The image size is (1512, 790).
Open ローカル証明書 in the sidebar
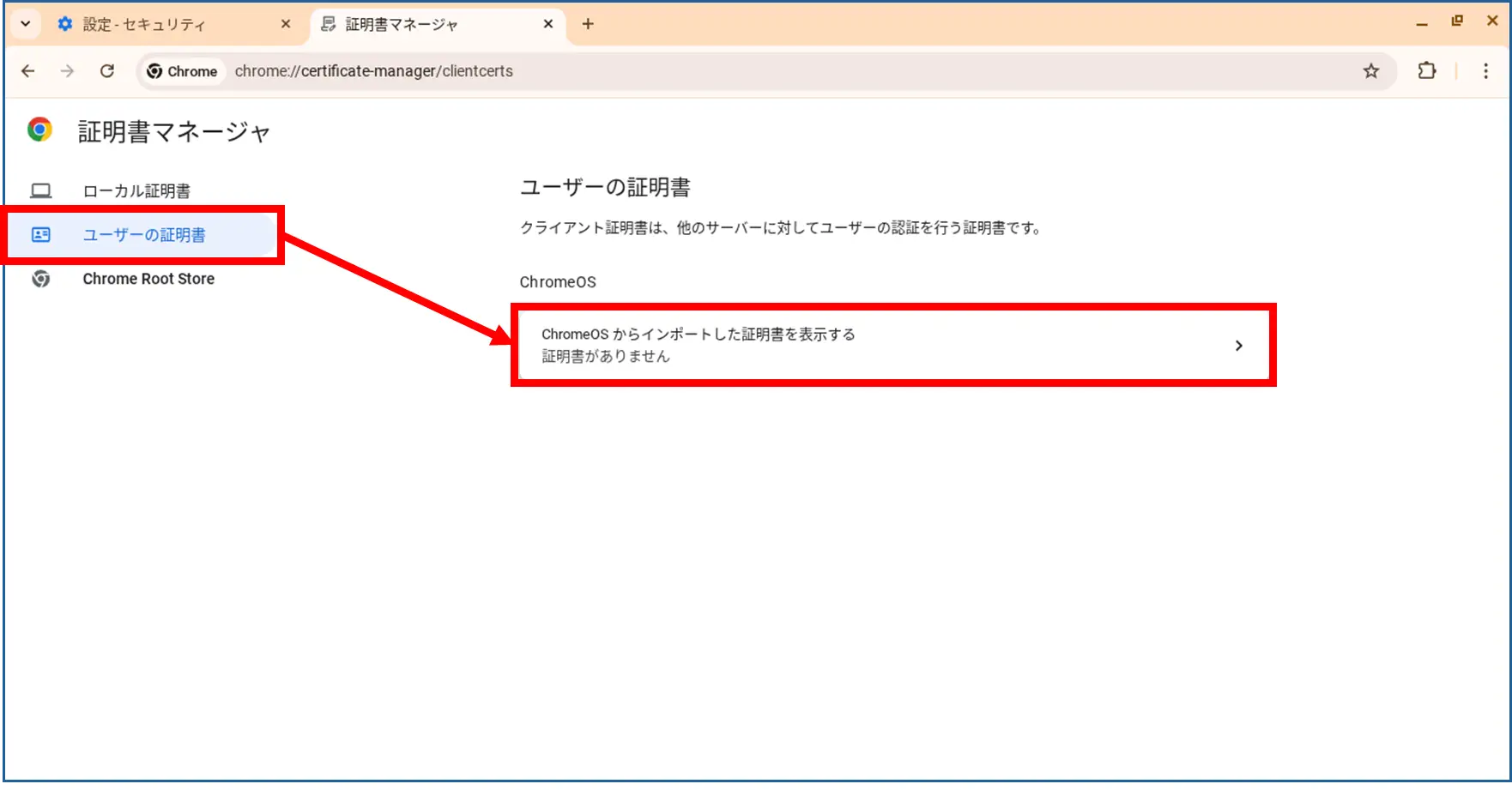[136, 191]
